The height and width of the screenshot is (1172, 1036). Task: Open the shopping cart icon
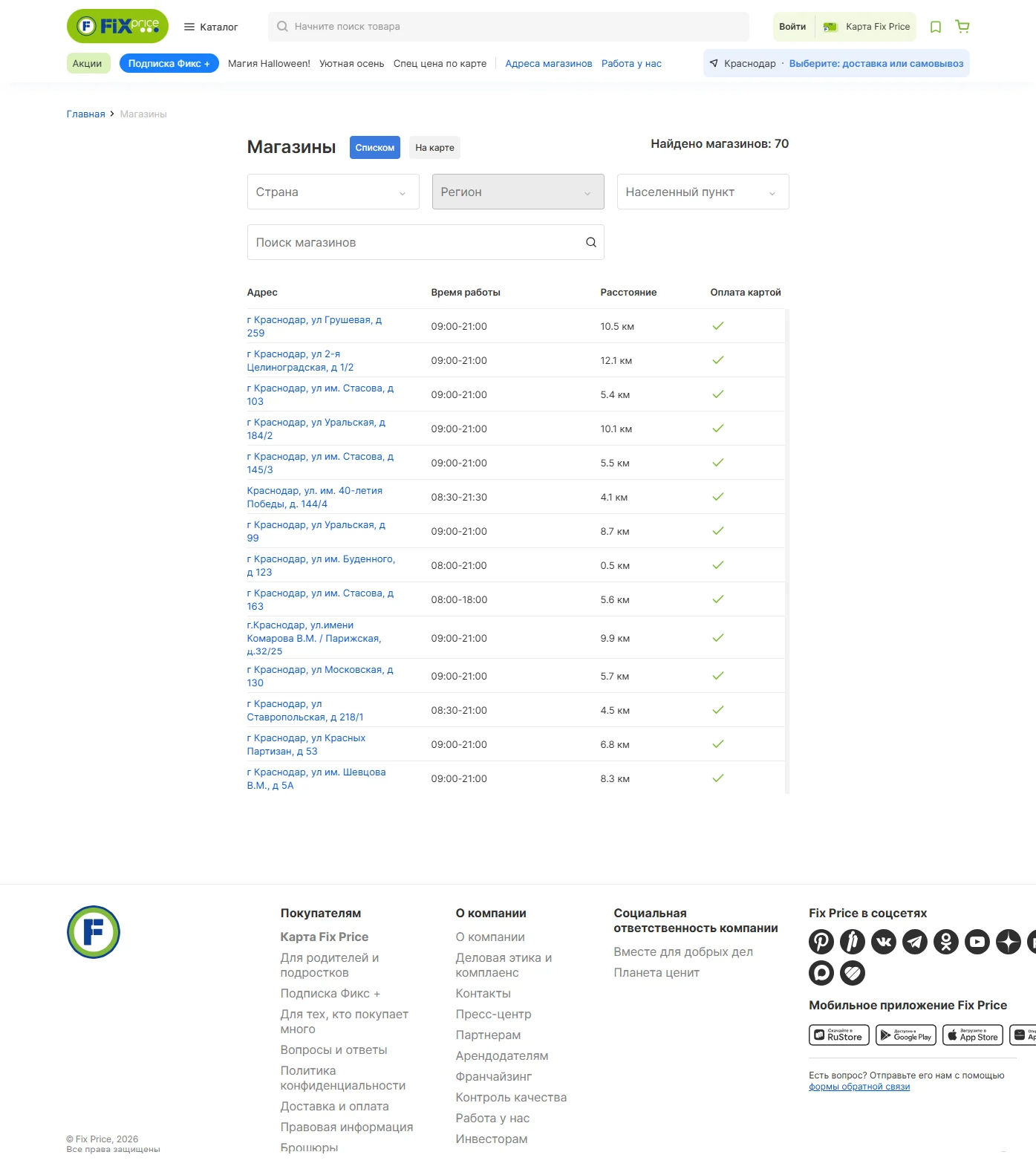point(962,27)
